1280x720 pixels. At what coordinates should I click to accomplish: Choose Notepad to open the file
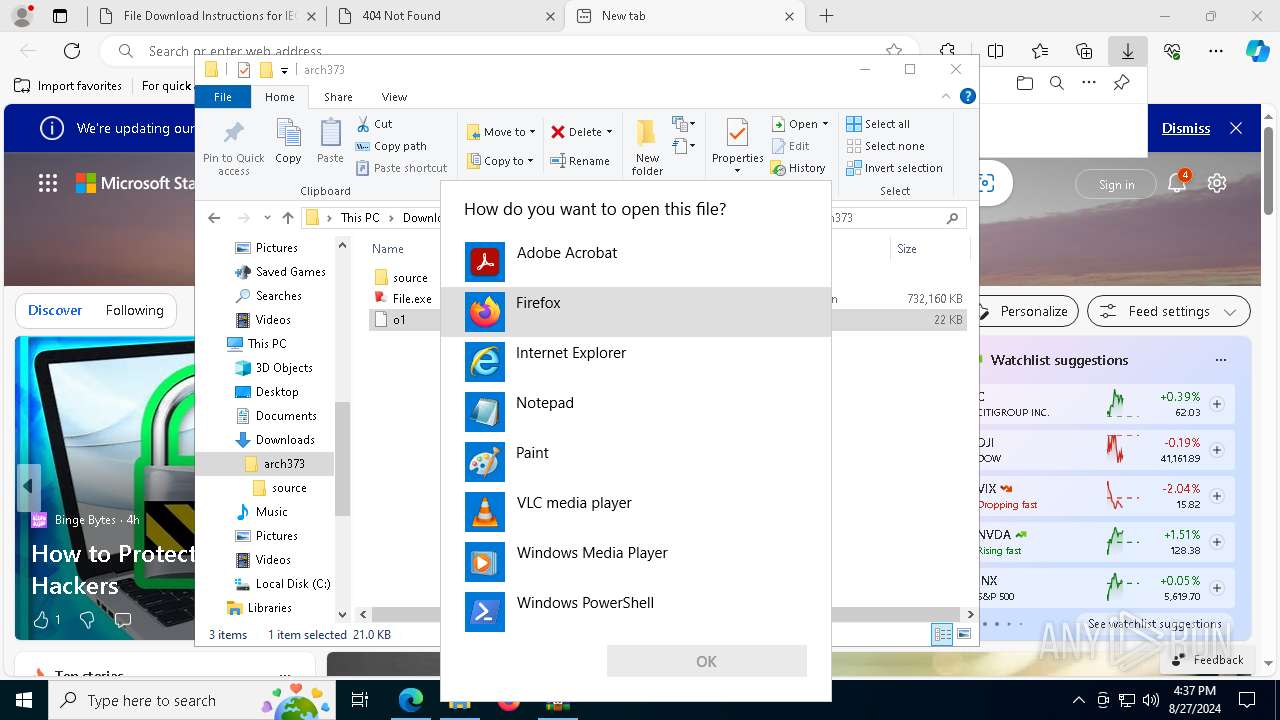pyautogui.click(x=636, y=412)
